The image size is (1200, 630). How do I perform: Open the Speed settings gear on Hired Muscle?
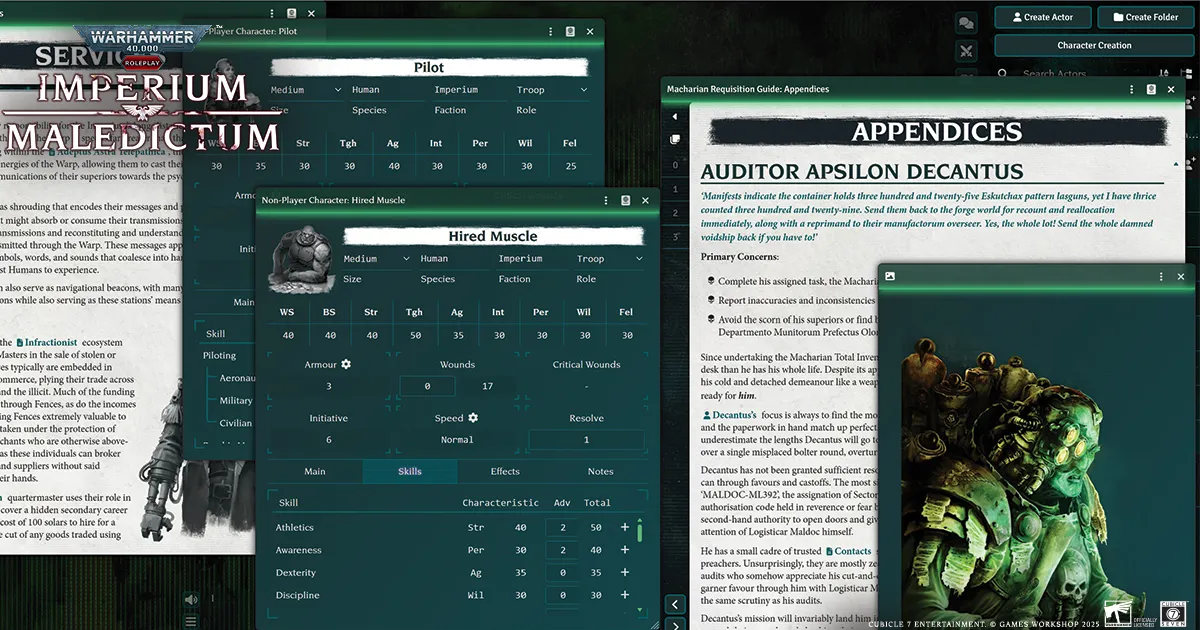click(473, 418)
